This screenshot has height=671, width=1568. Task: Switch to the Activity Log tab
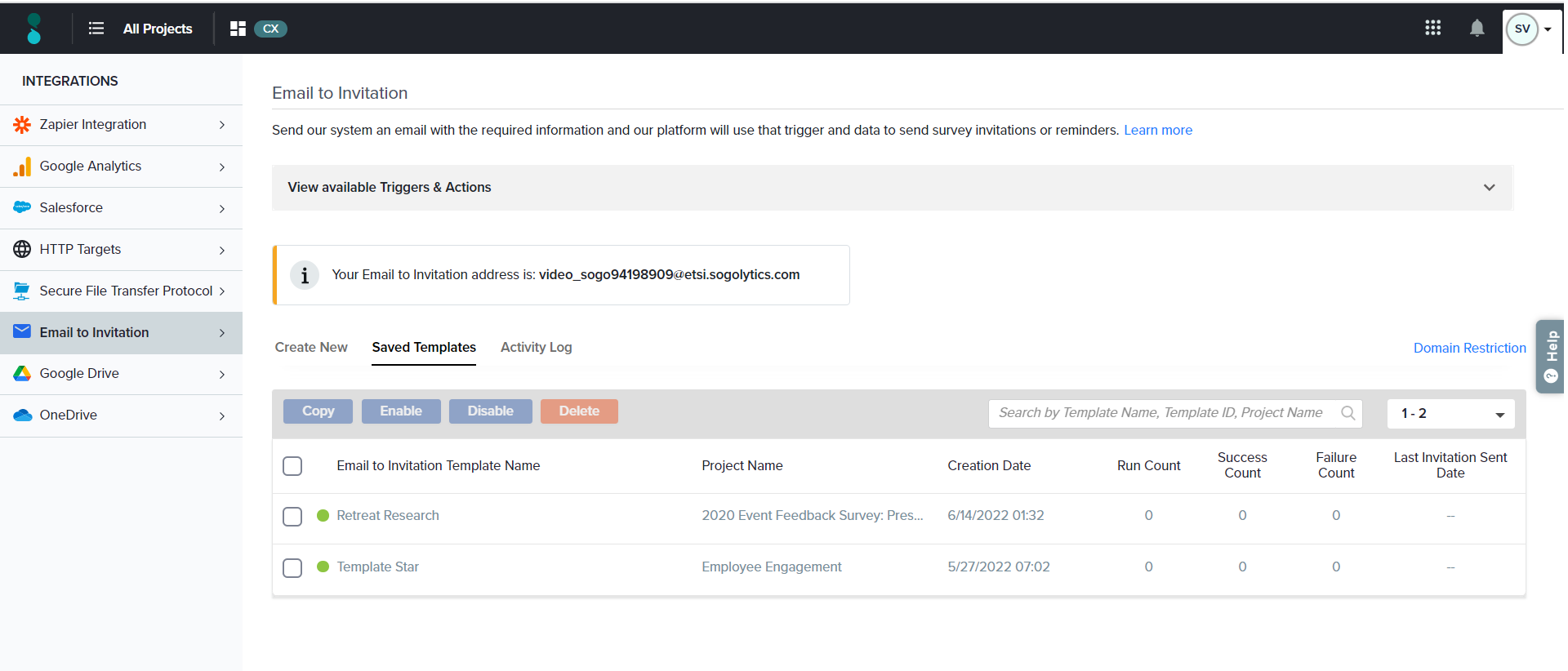click(536, 348)
